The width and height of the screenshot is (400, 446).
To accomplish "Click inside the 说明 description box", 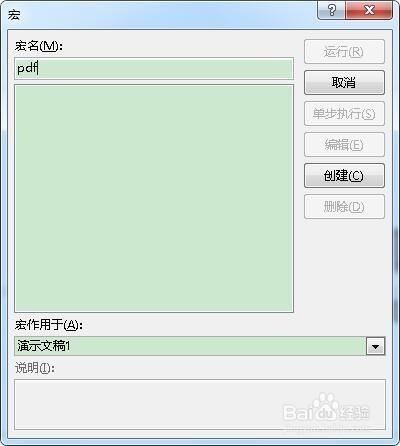I will [200, 404].
